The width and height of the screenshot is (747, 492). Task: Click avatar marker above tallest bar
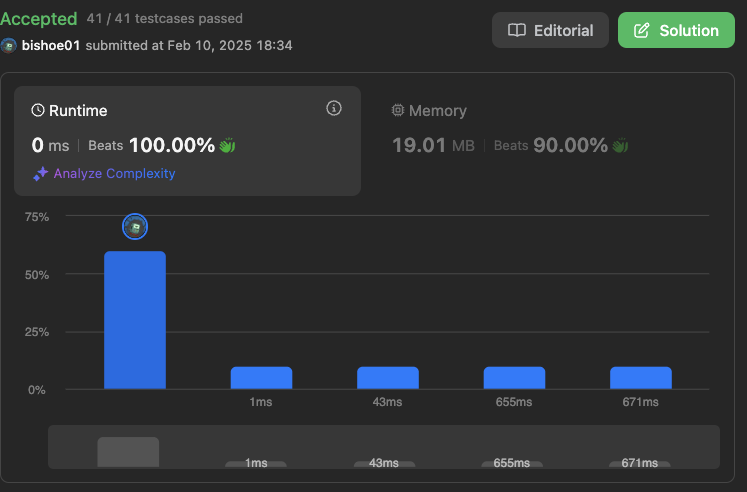coord(135,227)
